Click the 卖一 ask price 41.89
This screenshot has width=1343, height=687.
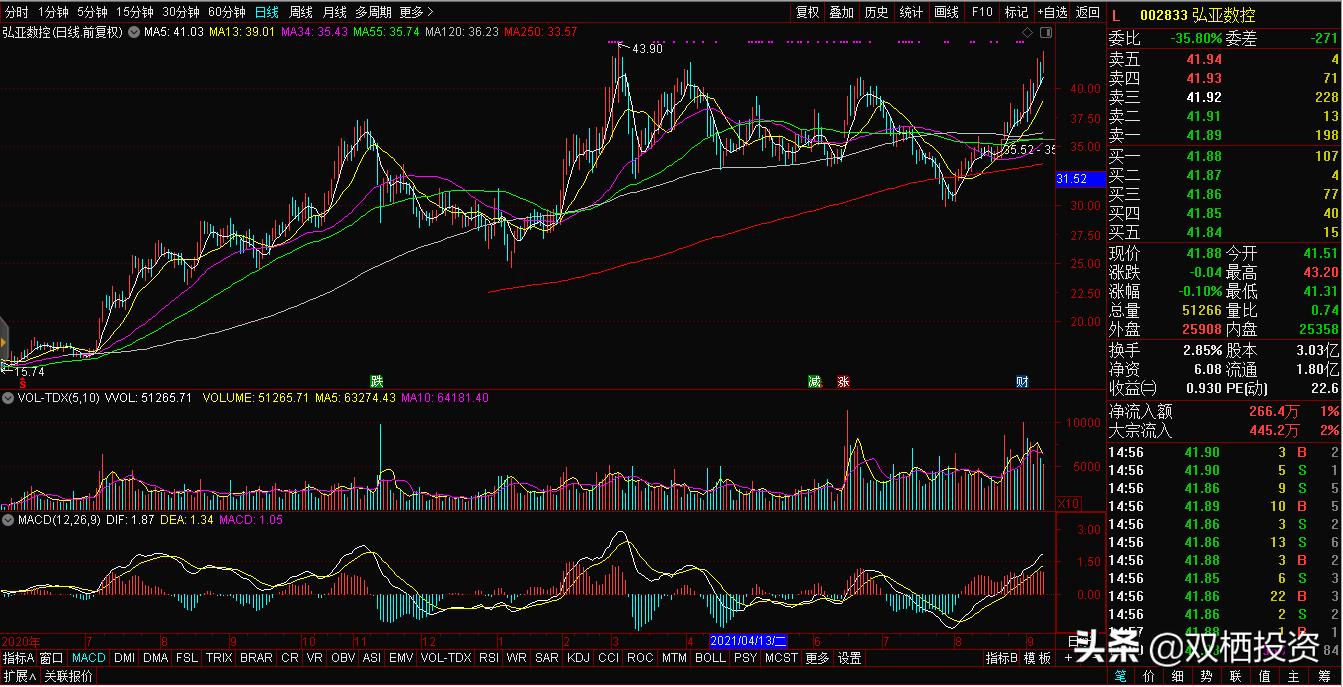pos(1203,135)
